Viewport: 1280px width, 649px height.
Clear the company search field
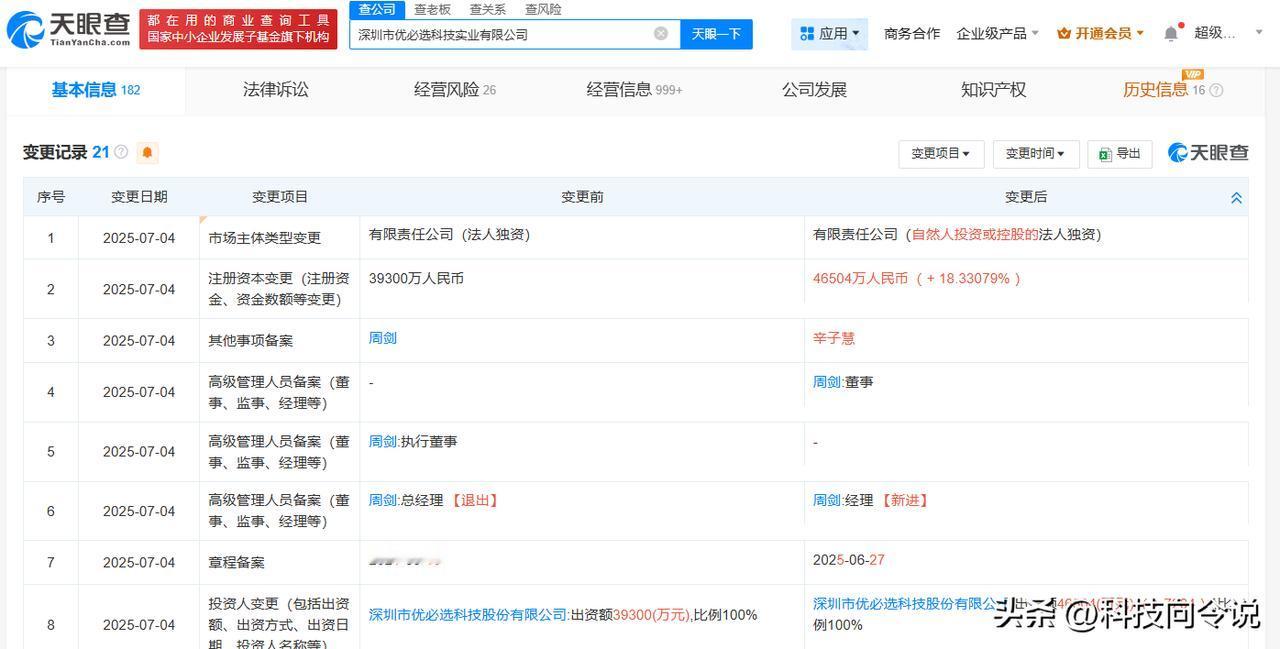click(661, 34)
